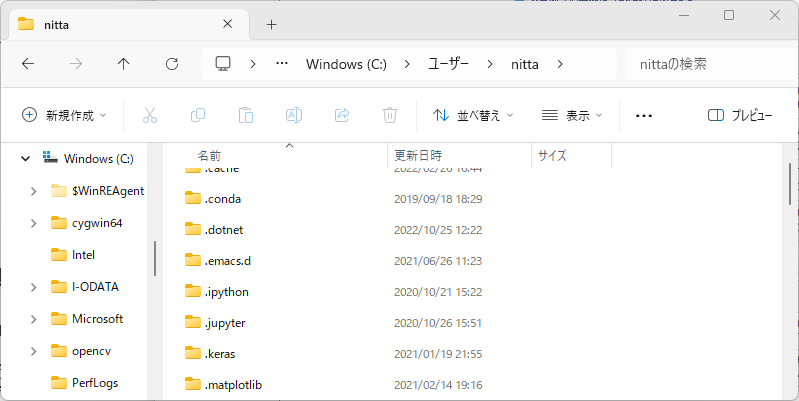Navigate back to previous folder
The width and height of the screenshot is (799, 401).
pyautogui.click(x=28, y=64)
